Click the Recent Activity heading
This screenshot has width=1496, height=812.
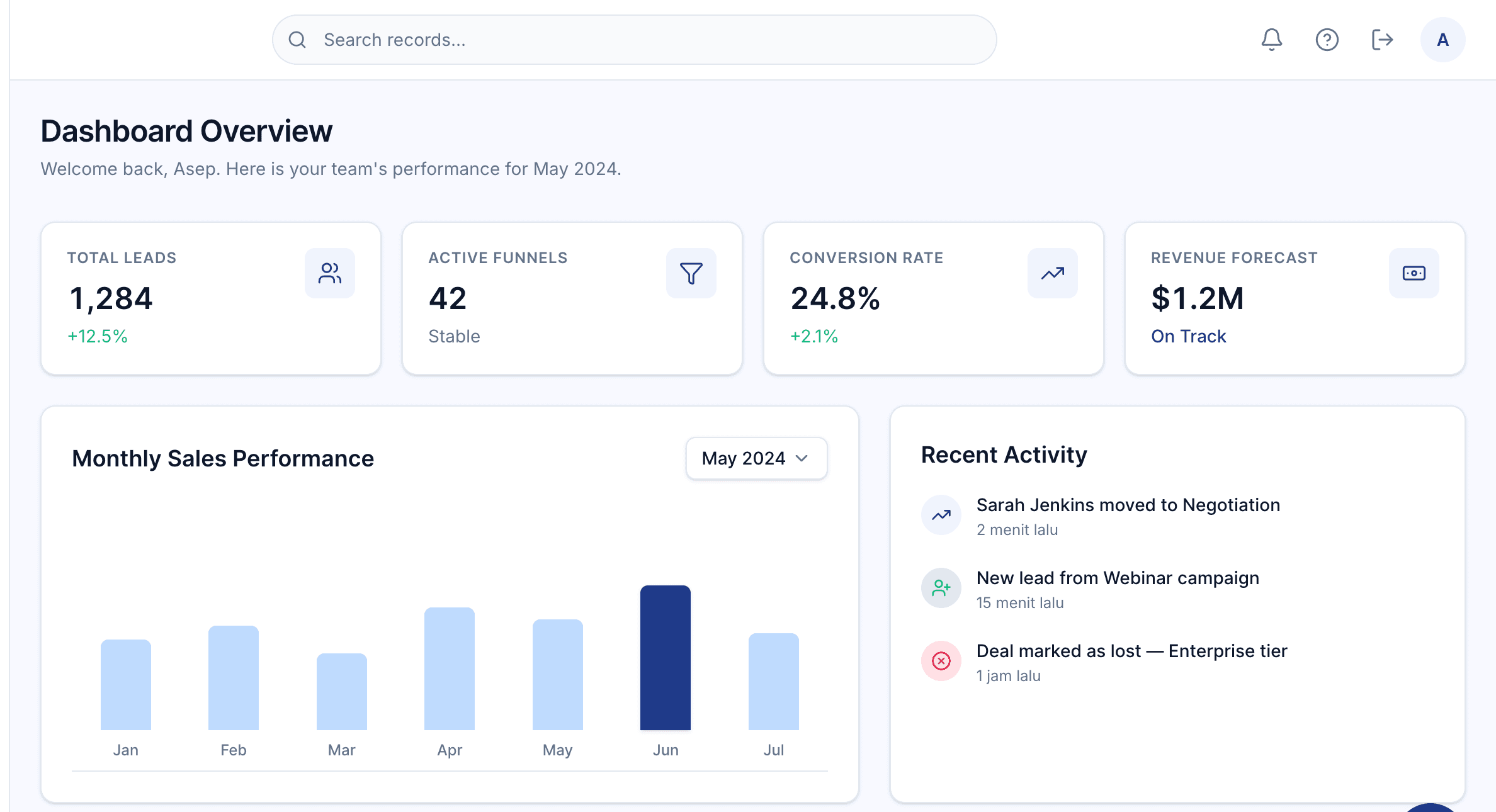point(1004,454)
